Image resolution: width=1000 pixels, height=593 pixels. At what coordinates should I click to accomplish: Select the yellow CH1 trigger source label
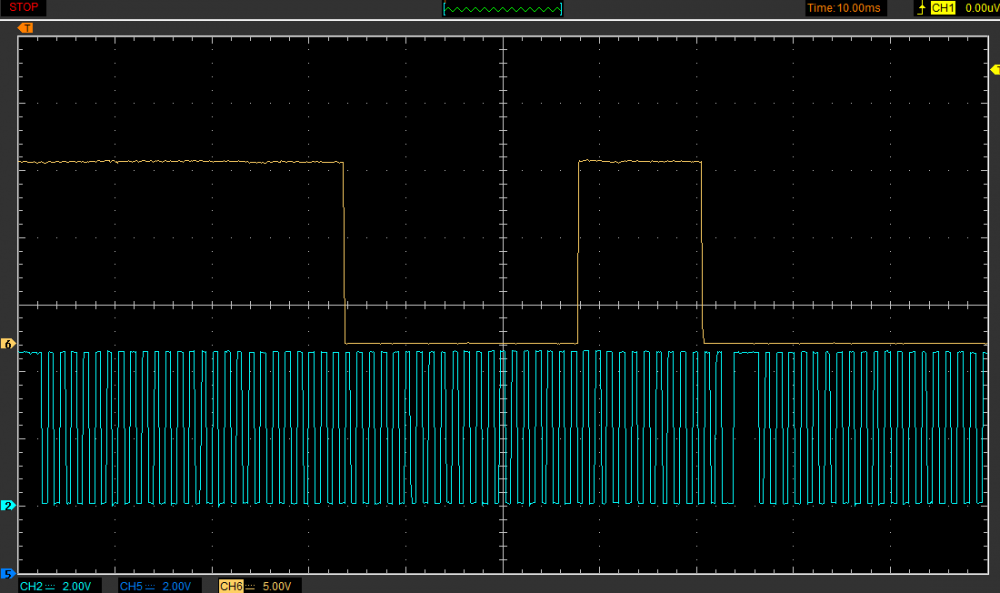tap(943, 8)
